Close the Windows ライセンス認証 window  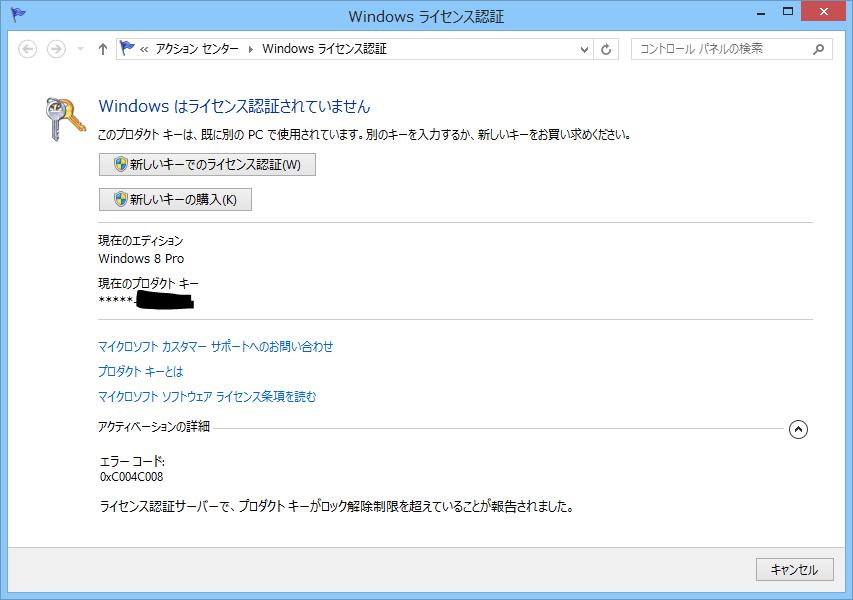tap(824, 12)
